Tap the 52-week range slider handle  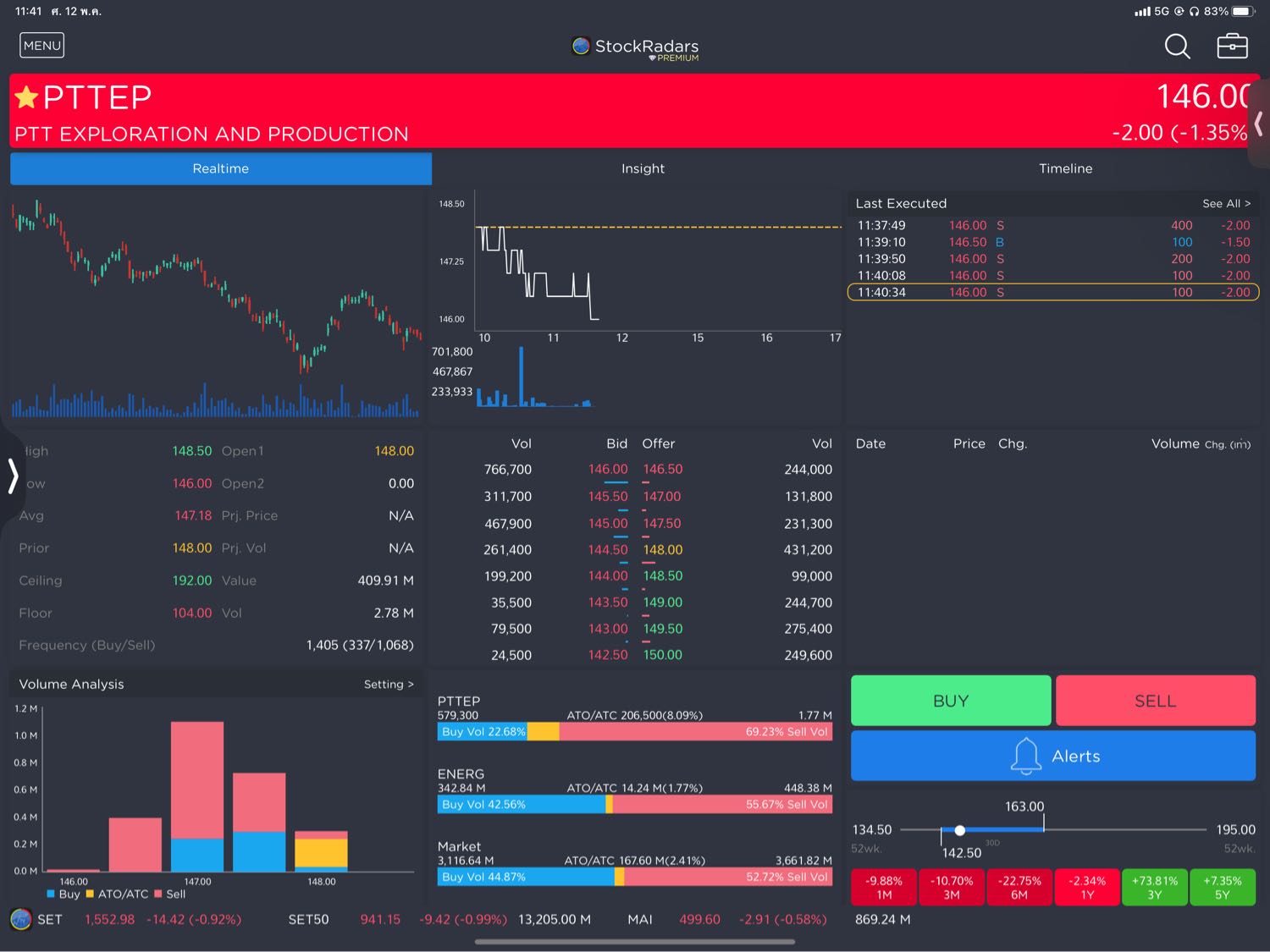[x=959, y=830]
